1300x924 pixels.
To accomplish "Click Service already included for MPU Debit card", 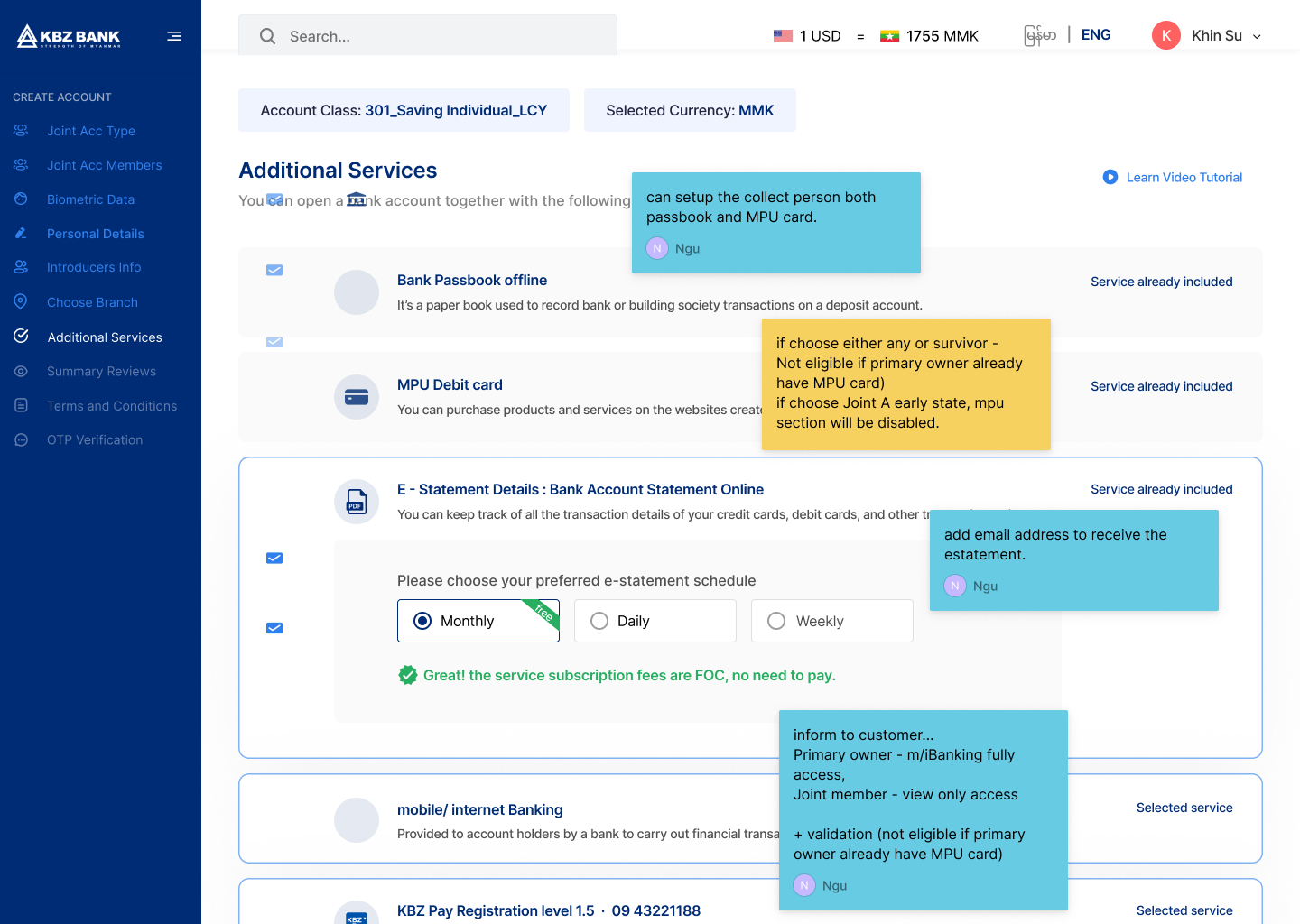I will coord(1161,386).
